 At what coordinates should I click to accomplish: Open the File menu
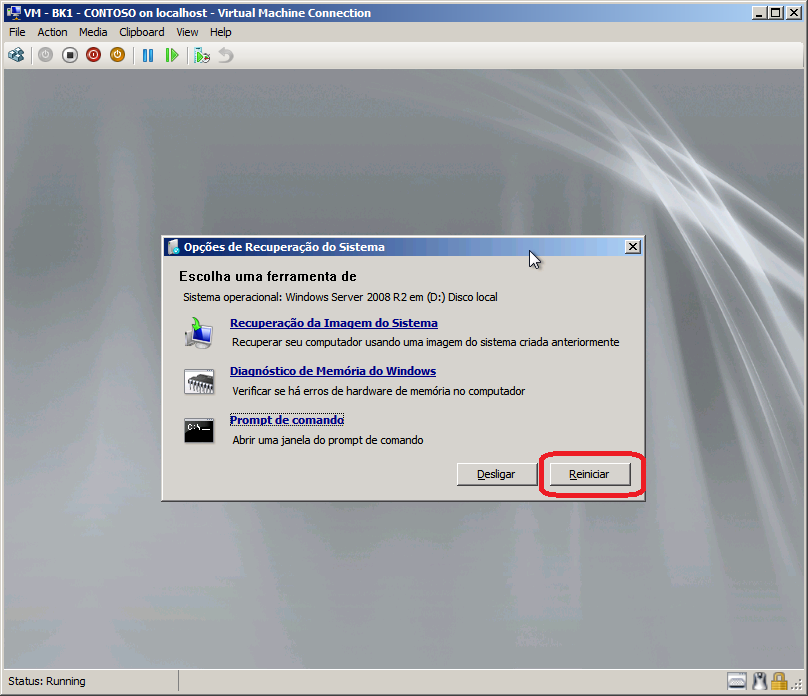point(17,32)
